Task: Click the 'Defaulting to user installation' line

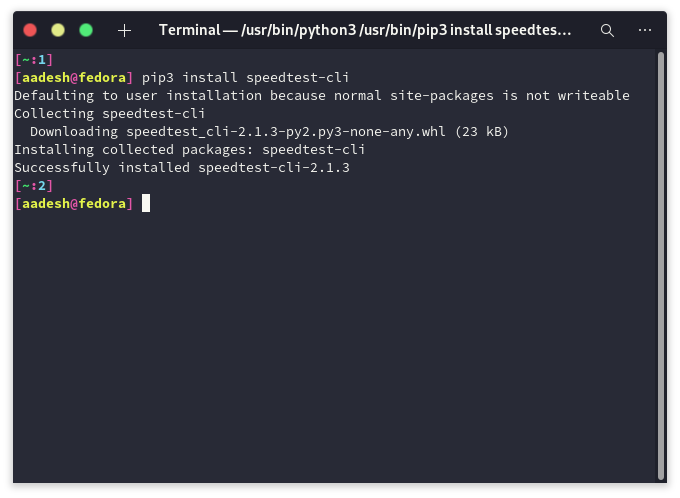Action: (x=321, y=96)
